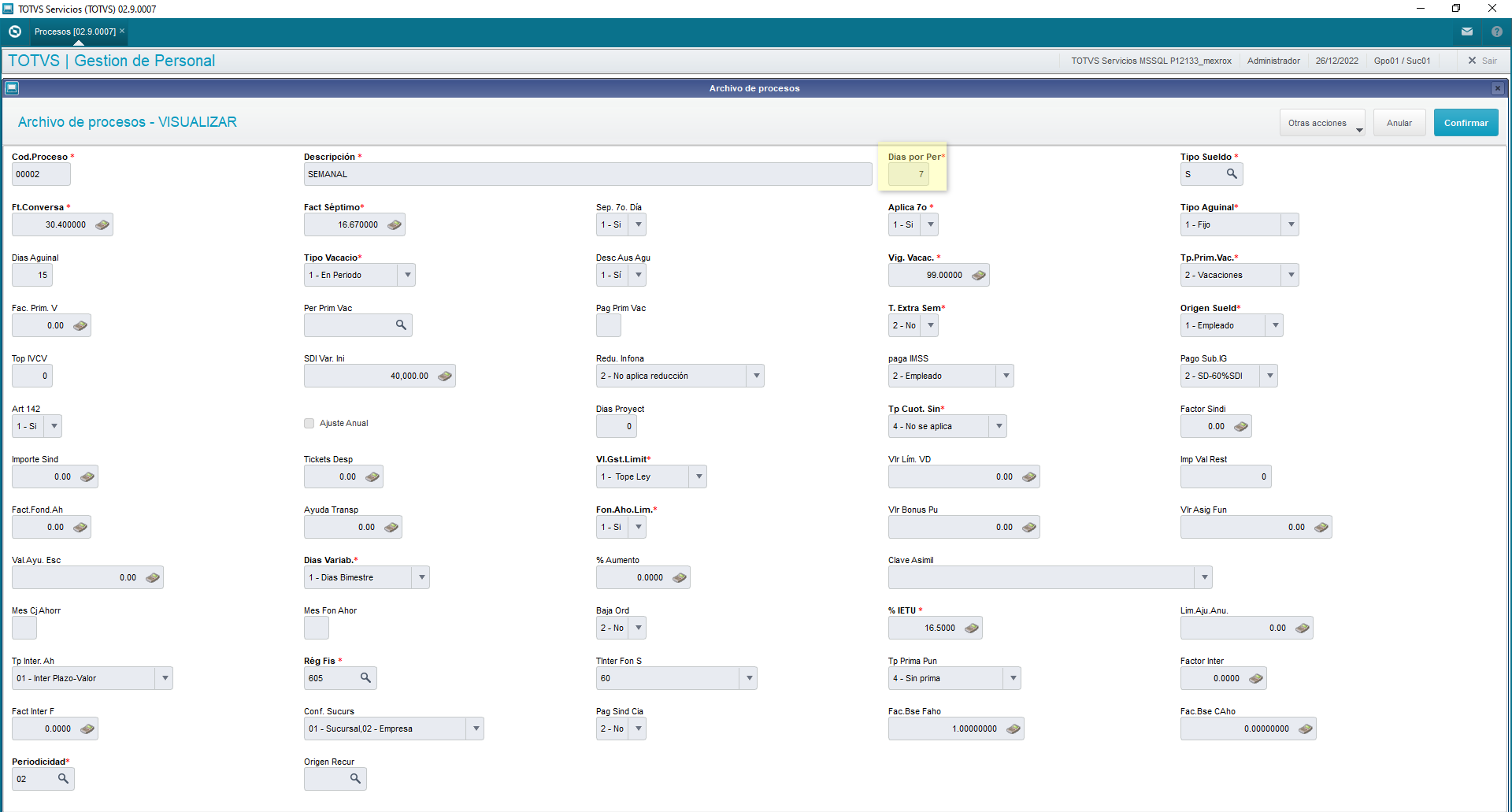Expand the Tipo Aguinal dropdown
The height and width of the screenshot is (812, 1512).
(x=1291, y=225)
